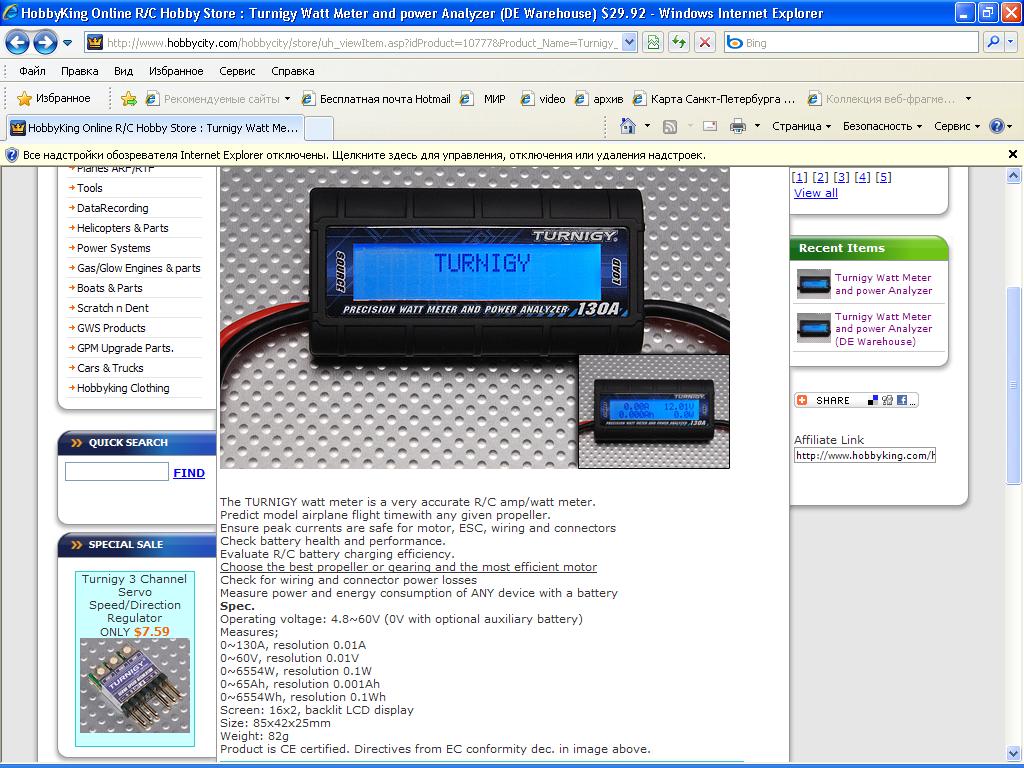Expand the Print options dropdown arrow
This screenshot has width=1024, height=768.
coord(758,126)
